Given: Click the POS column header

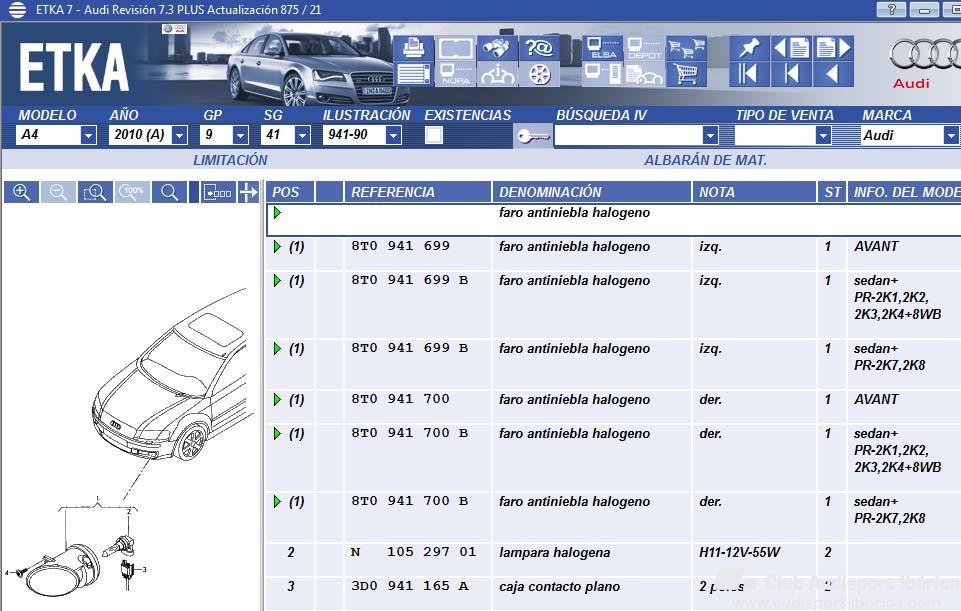Looking at the screenshot, I should click(290, 192).
